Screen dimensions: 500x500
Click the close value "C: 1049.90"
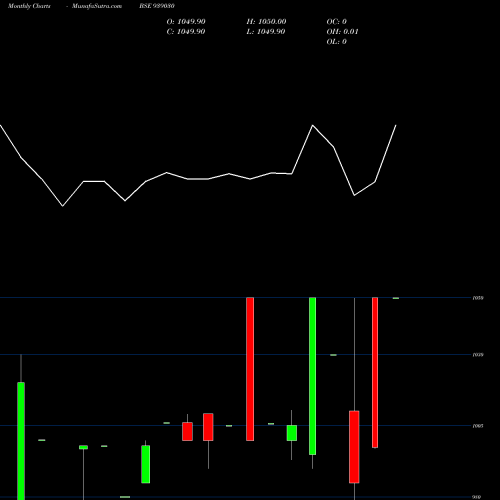click(186, 32)
